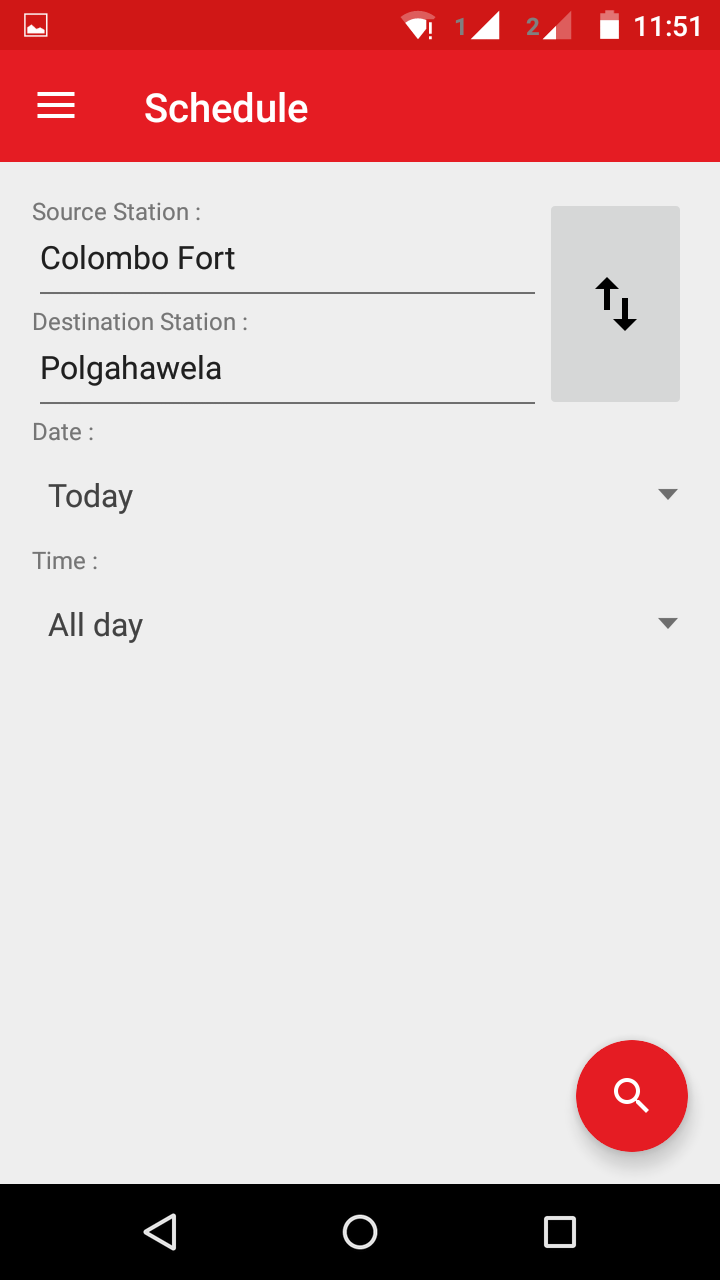Image resolution: width=720 pixels, height=1280 pixels.
Task: Tap the red search floating button
Action: point(631,1095)
